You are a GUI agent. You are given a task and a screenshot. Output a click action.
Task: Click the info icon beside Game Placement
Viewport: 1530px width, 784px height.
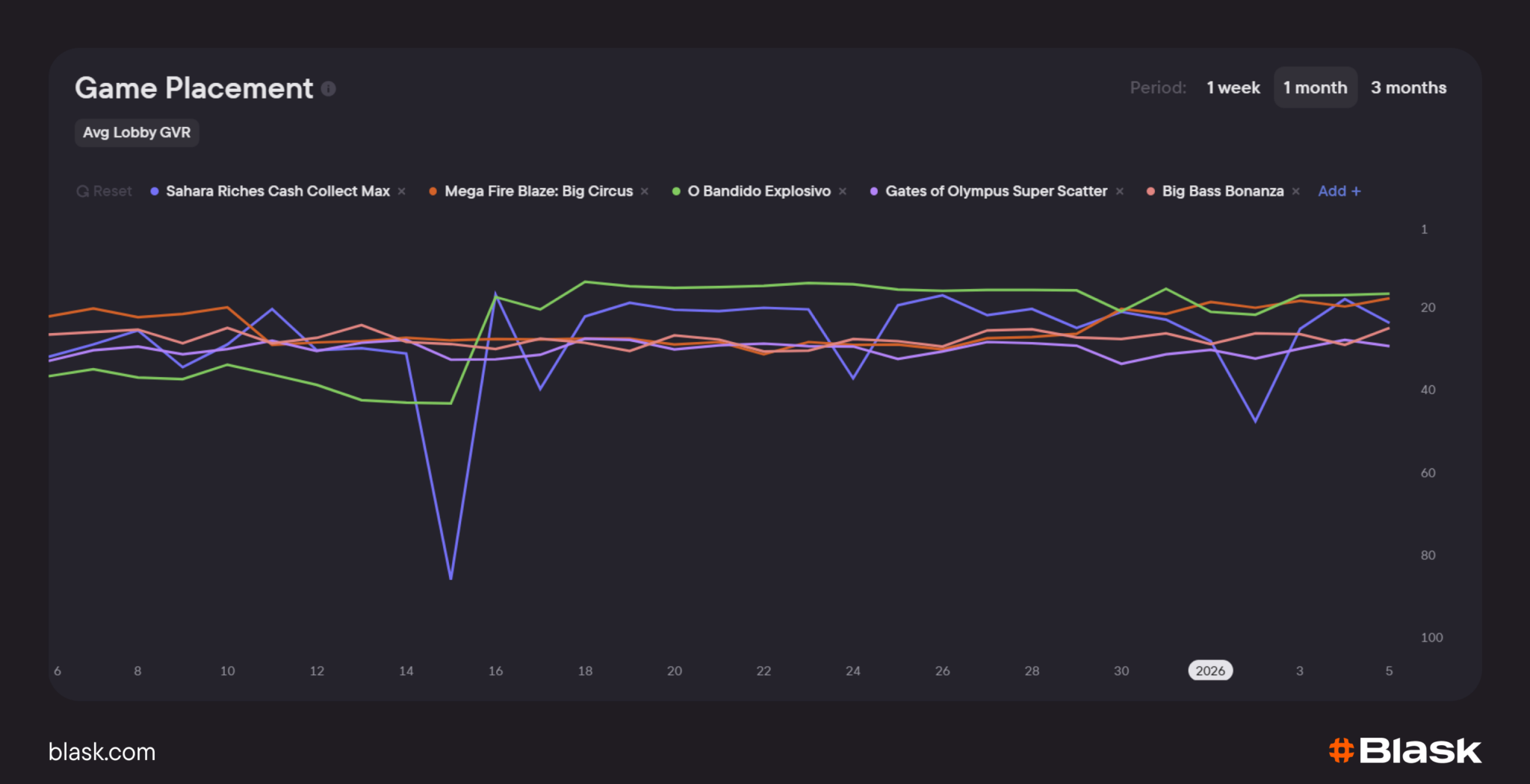[x=329, y=89]
